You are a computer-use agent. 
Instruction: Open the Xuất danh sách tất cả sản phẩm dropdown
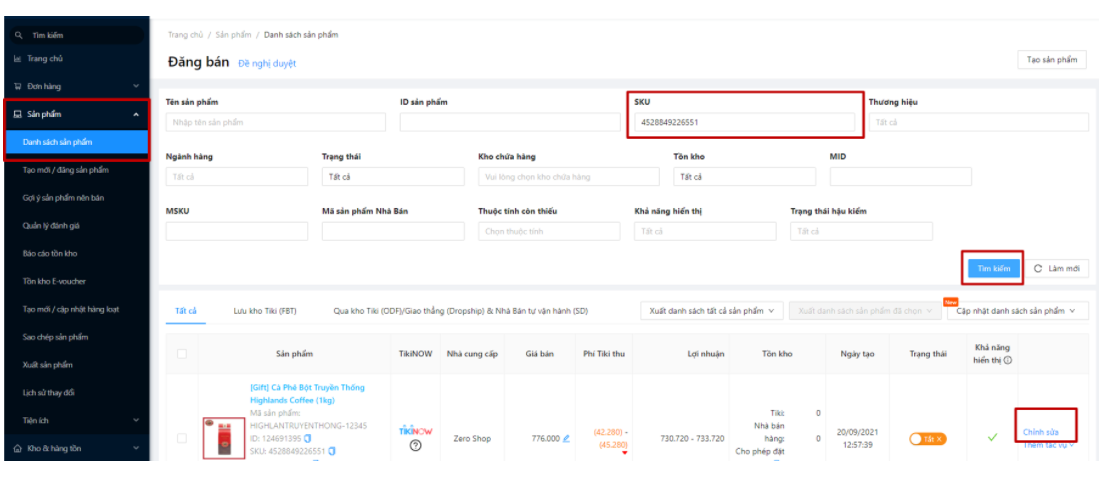pyautogui.click(x=710, y=311)
